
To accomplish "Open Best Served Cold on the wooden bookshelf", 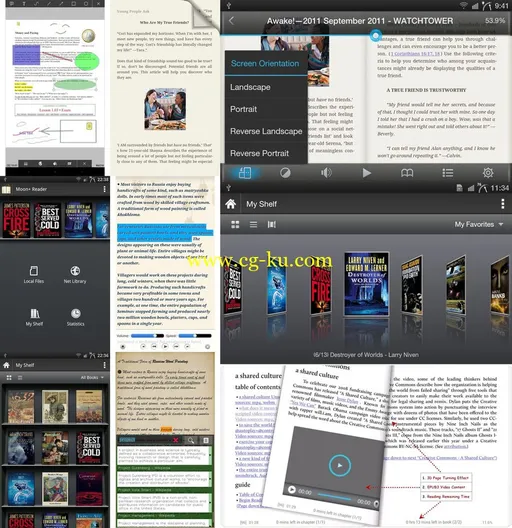I will [89, 448].
